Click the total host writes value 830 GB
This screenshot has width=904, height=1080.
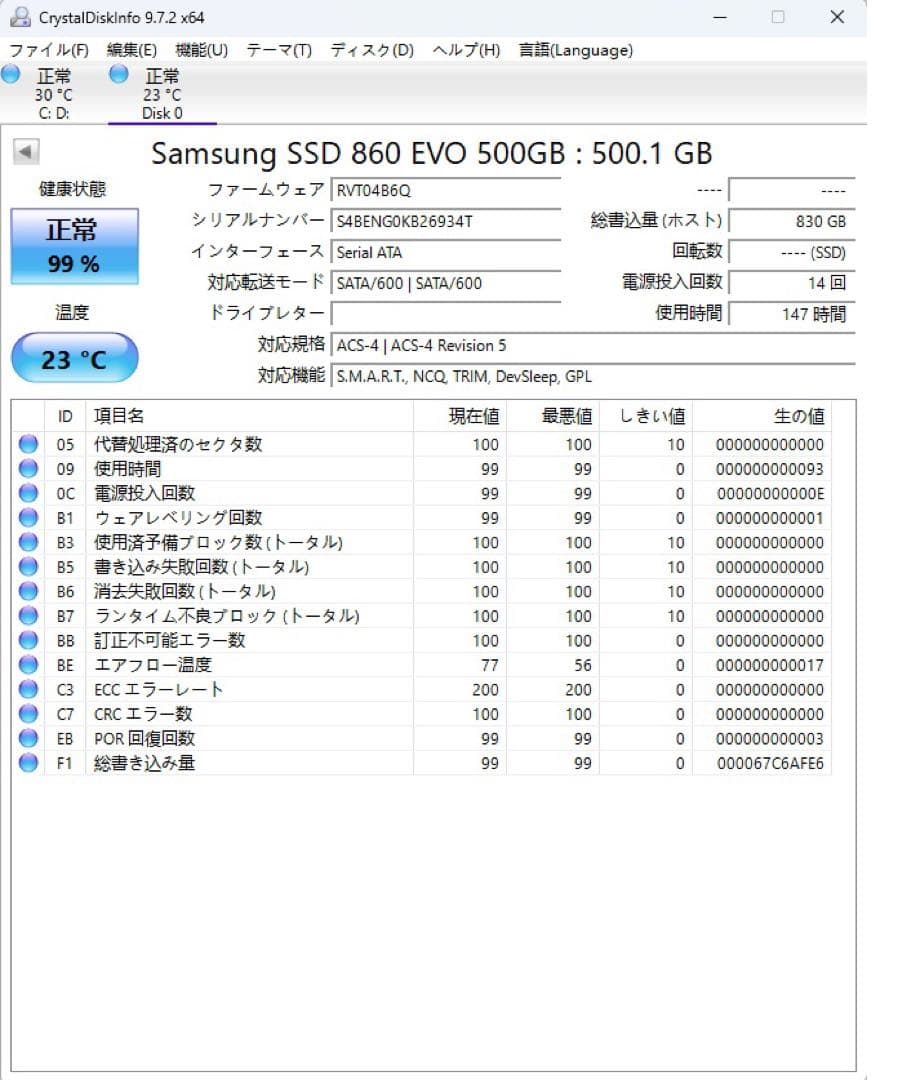792,222
